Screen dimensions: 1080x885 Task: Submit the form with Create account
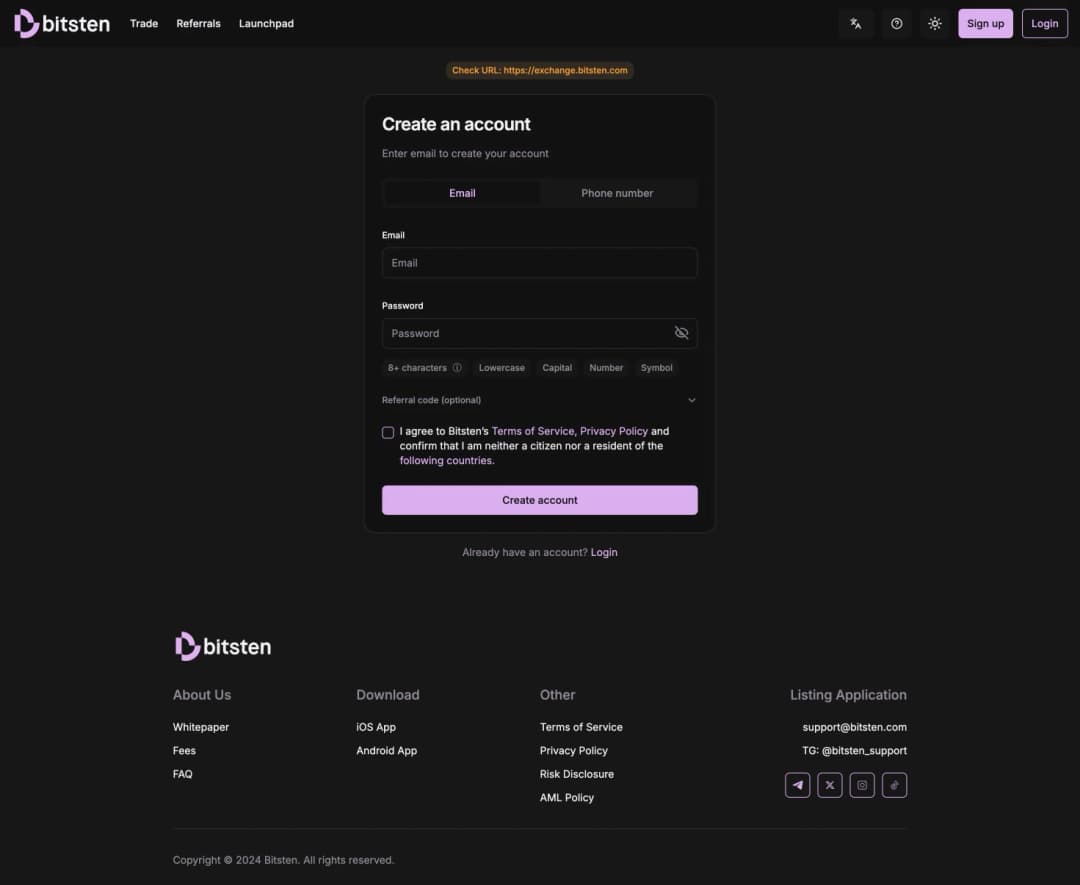539,500
